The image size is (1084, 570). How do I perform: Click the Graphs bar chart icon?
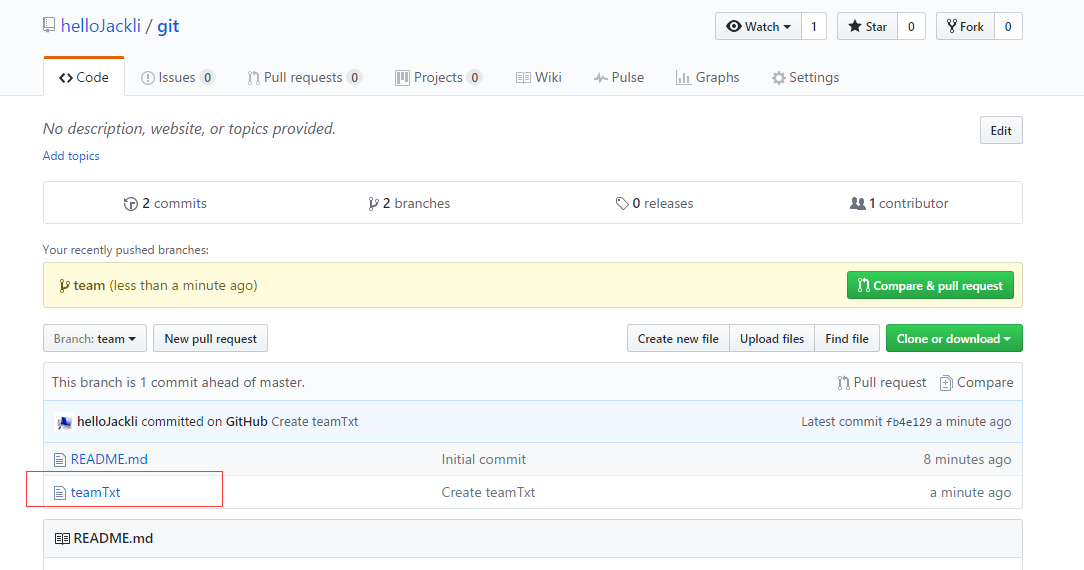tap(683, 78)
